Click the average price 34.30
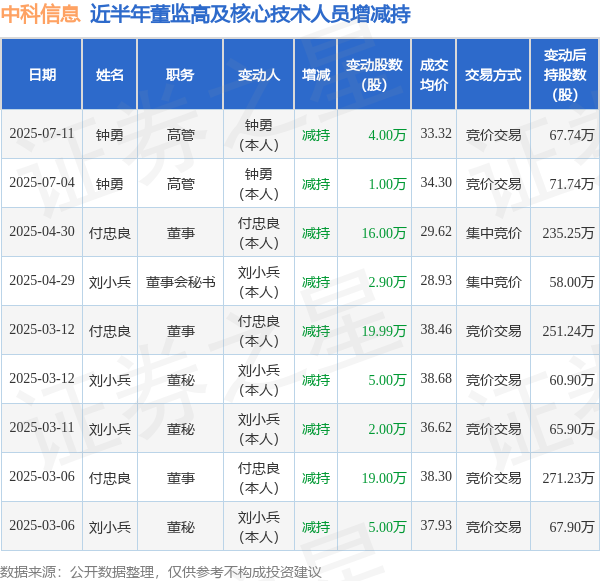 (436, 183)
